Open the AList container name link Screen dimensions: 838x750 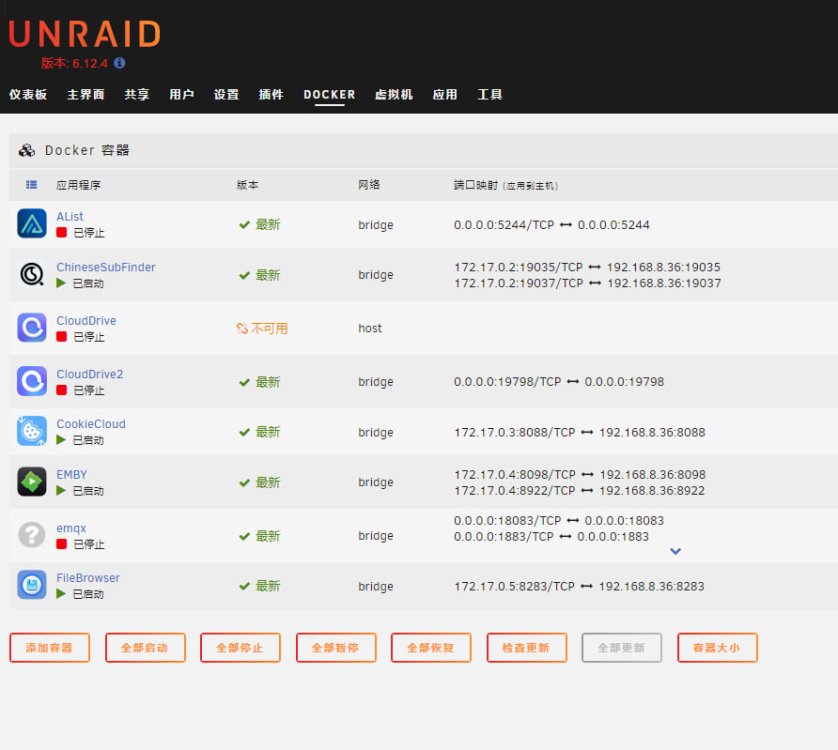point(70,217)
